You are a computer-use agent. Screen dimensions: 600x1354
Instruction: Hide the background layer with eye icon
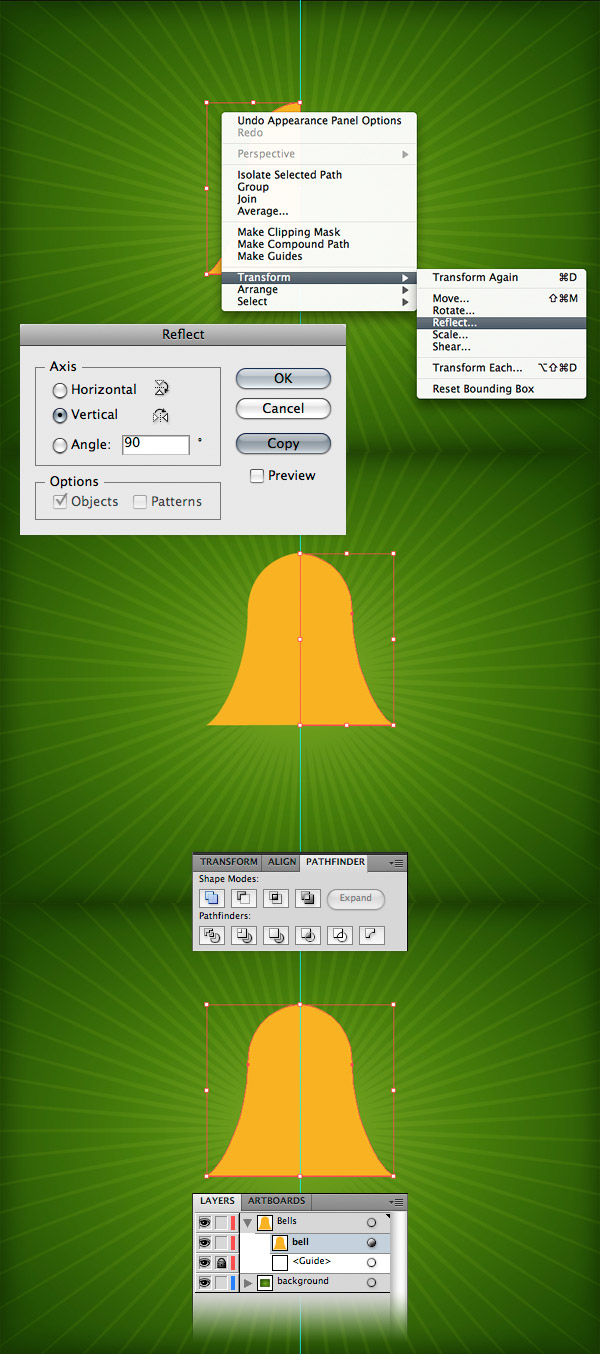pyautogui.click(x=204, y=1282)
